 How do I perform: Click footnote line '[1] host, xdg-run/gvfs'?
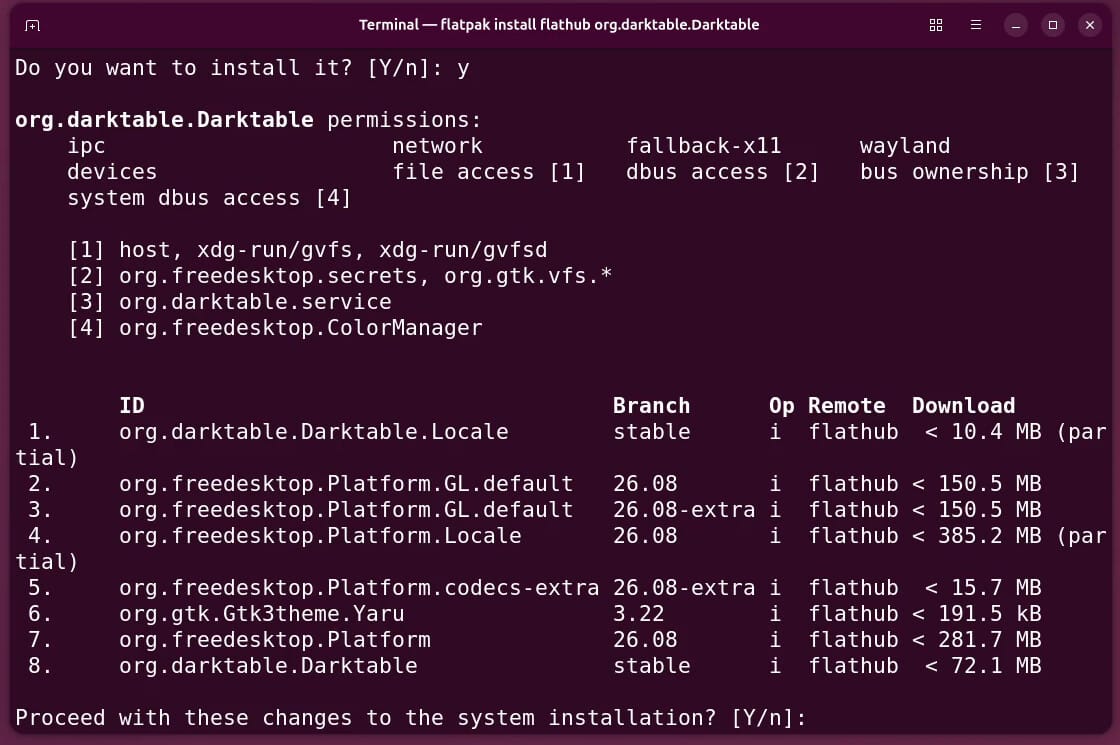[308, 250]
